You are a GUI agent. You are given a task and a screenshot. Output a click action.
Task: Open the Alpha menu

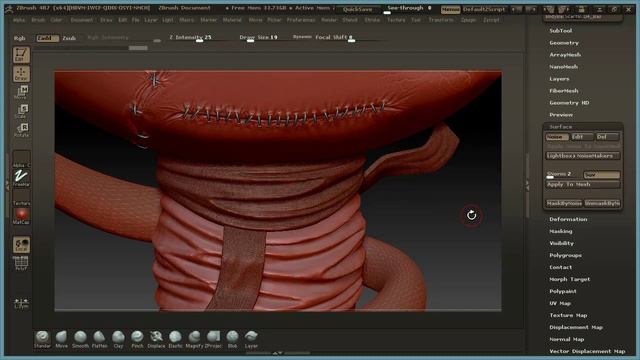point(19,20)
